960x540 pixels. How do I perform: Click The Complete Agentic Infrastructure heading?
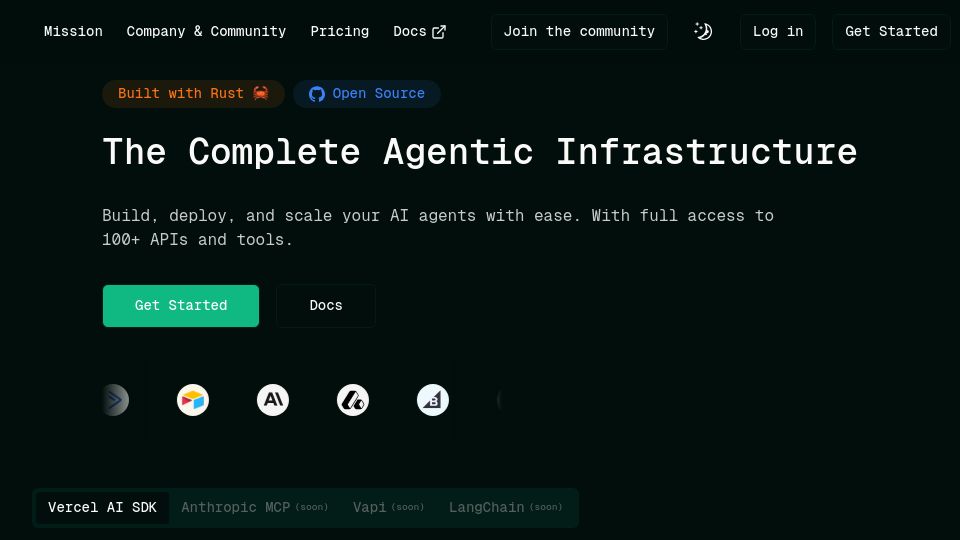(479, 151)
